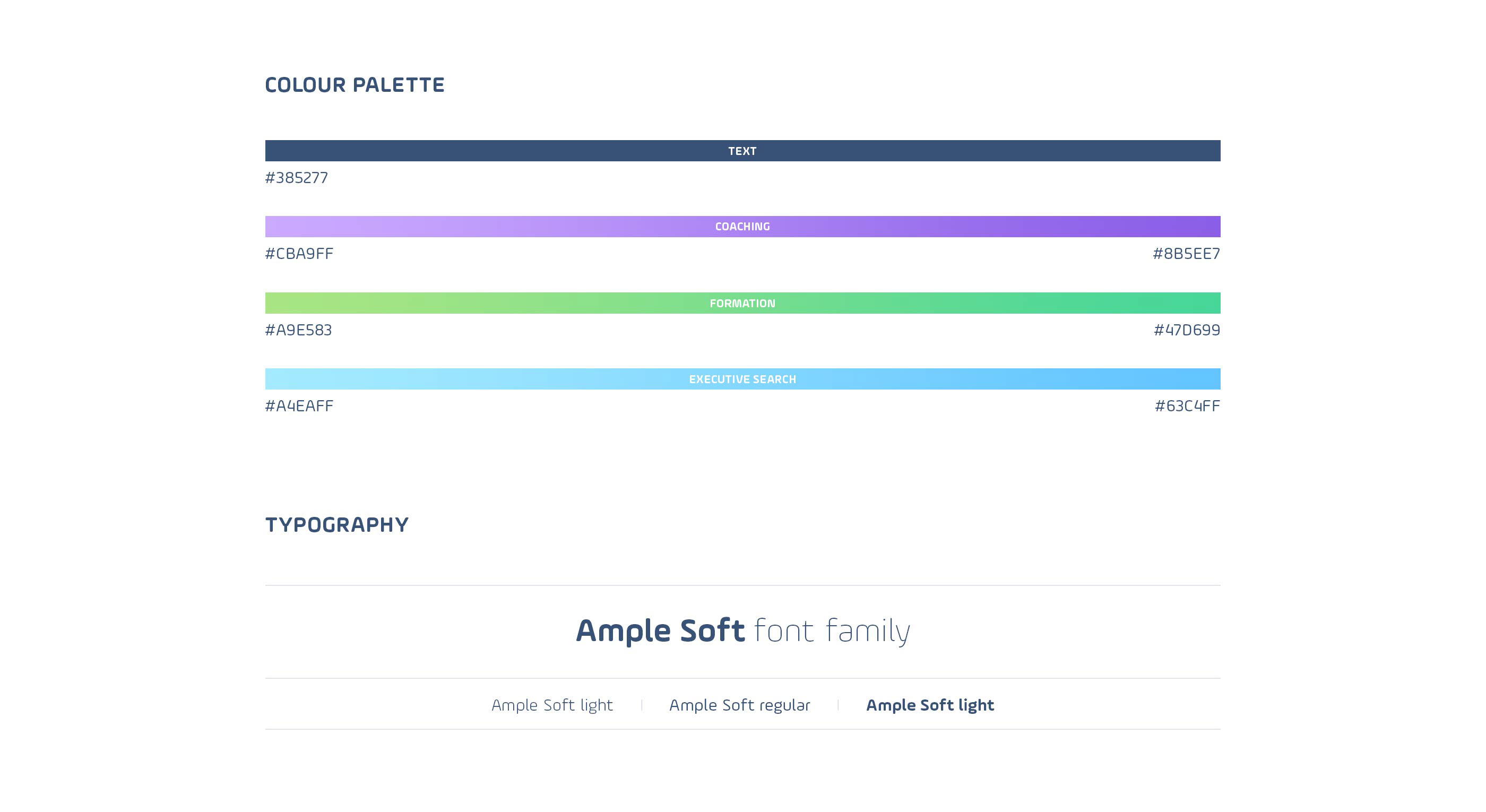Viewport: 1486px width, 812px height.
Task: Select the #8B5EE7 hex code
Action: click(1187, 254)
